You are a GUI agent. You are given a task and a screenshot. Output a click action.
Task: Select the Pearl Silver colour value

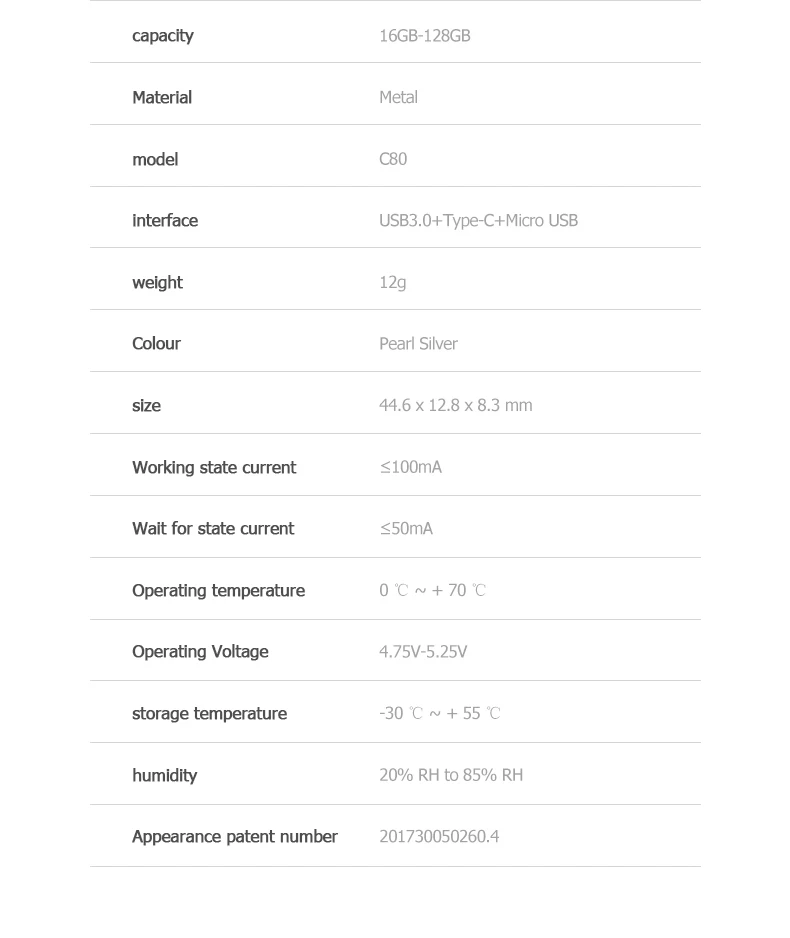click(418, 344)
